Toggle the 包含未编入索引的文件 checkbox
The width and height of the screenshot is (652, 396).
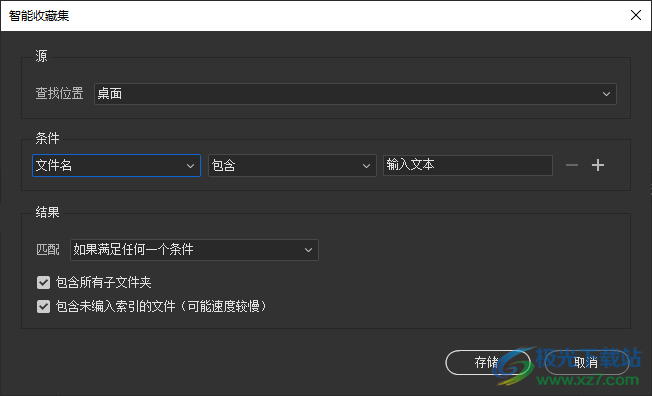(43, 307)
